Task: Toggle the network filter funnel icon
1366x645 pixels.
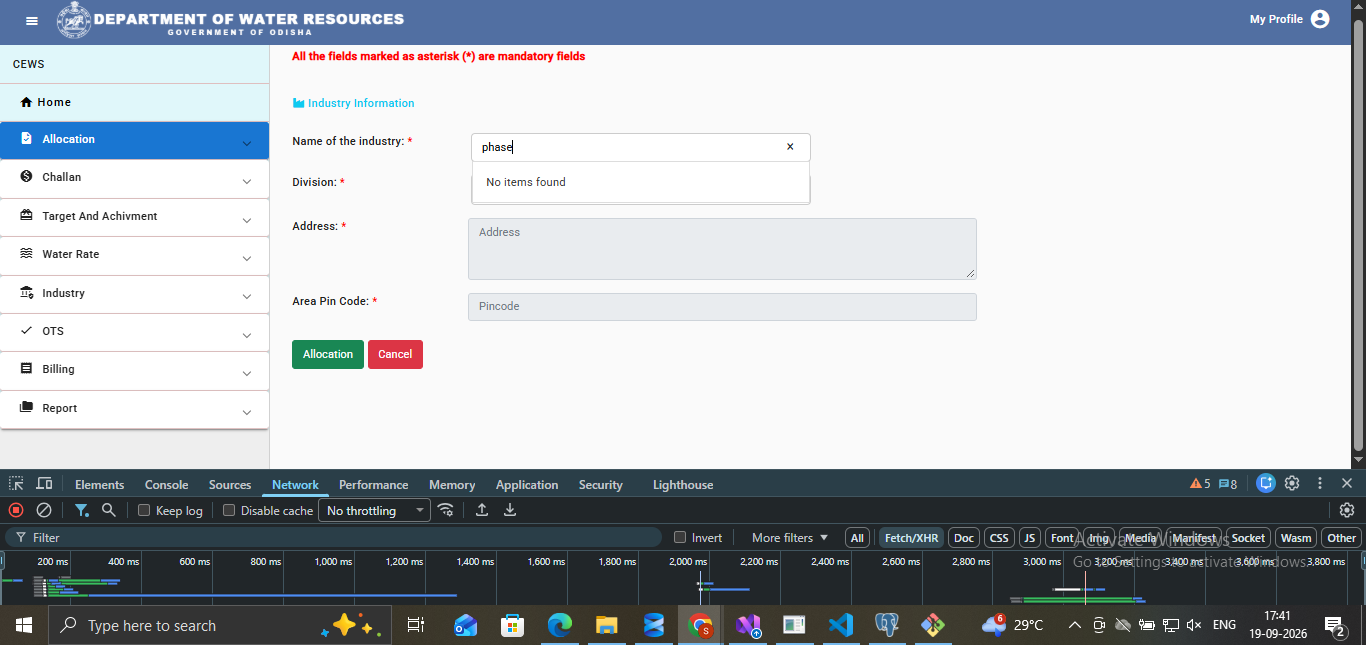Action: click(82, 510)
